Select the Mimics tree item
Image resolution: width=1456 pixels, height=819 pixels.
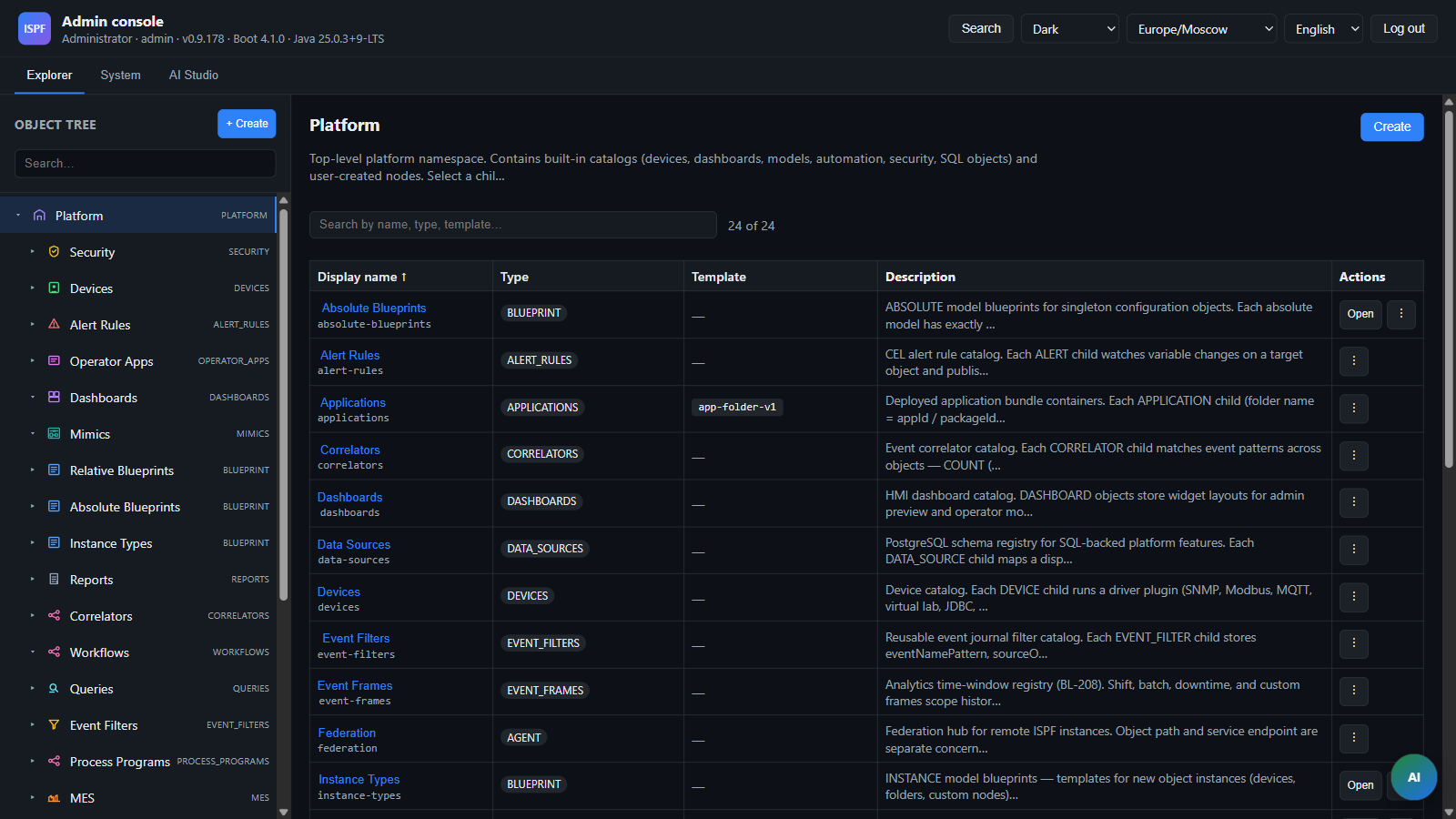click(138, 434)
